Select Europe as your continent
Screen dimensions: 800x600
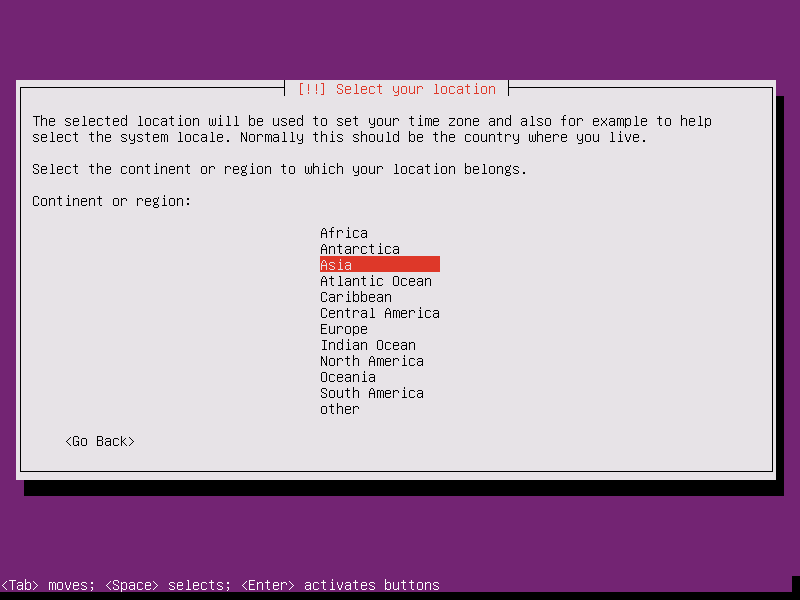tap(343, 329)
